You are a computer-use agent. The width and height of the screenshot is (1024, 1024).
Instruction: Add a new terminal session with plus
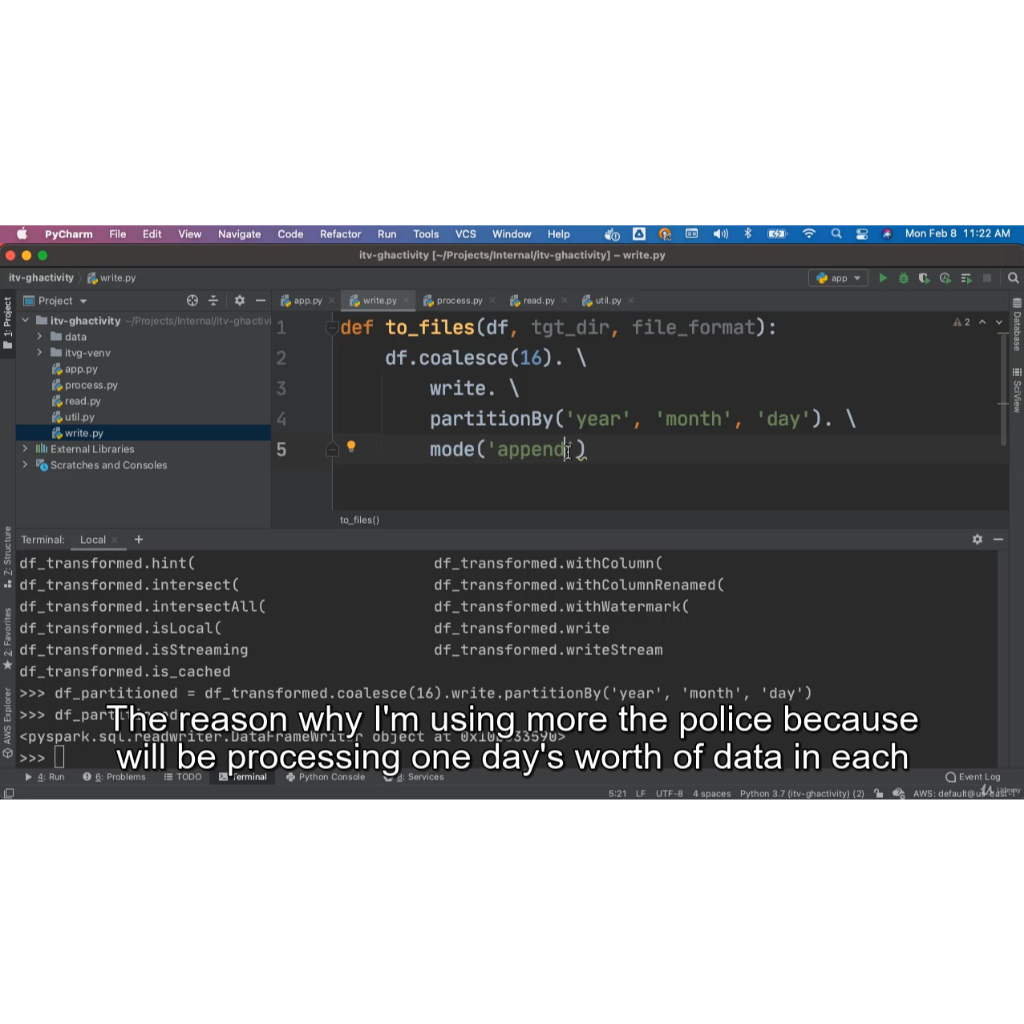coord(138,539)
